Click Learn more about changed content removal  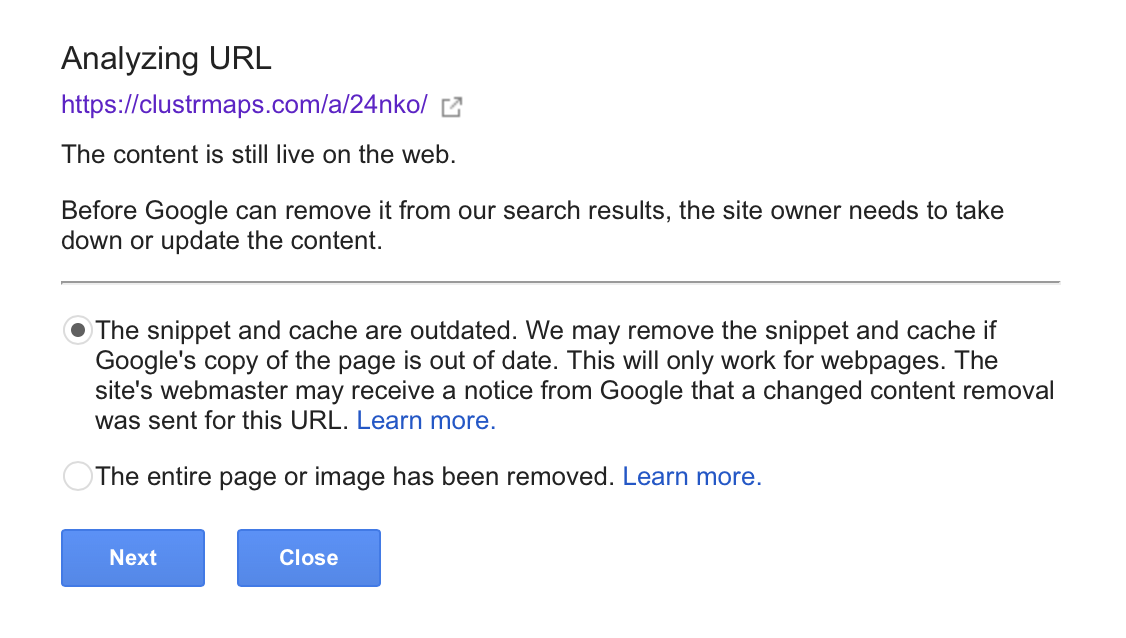tap(426, 421)
